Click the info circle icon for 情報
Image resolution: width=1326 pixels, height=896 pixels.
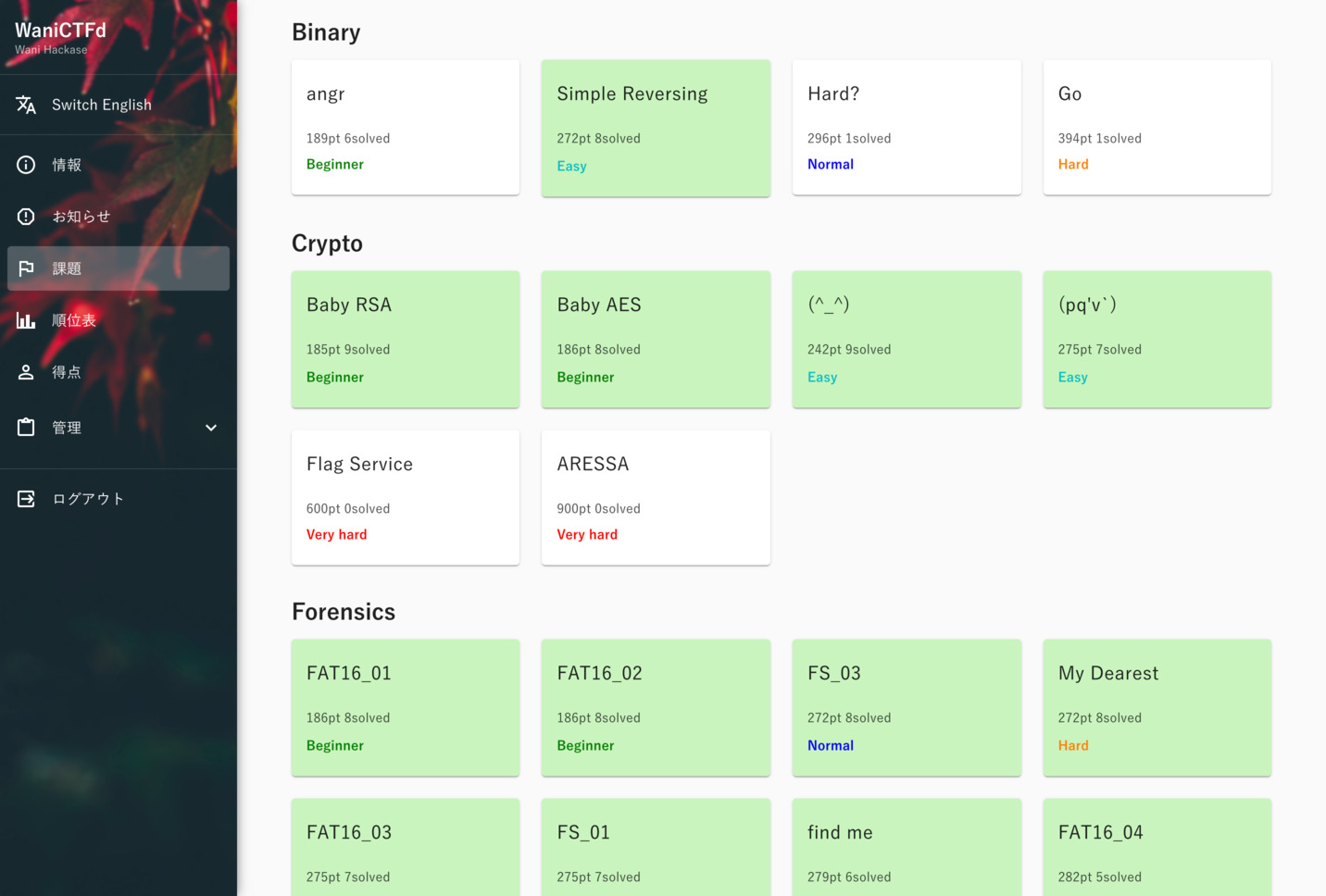pos(26,165)
